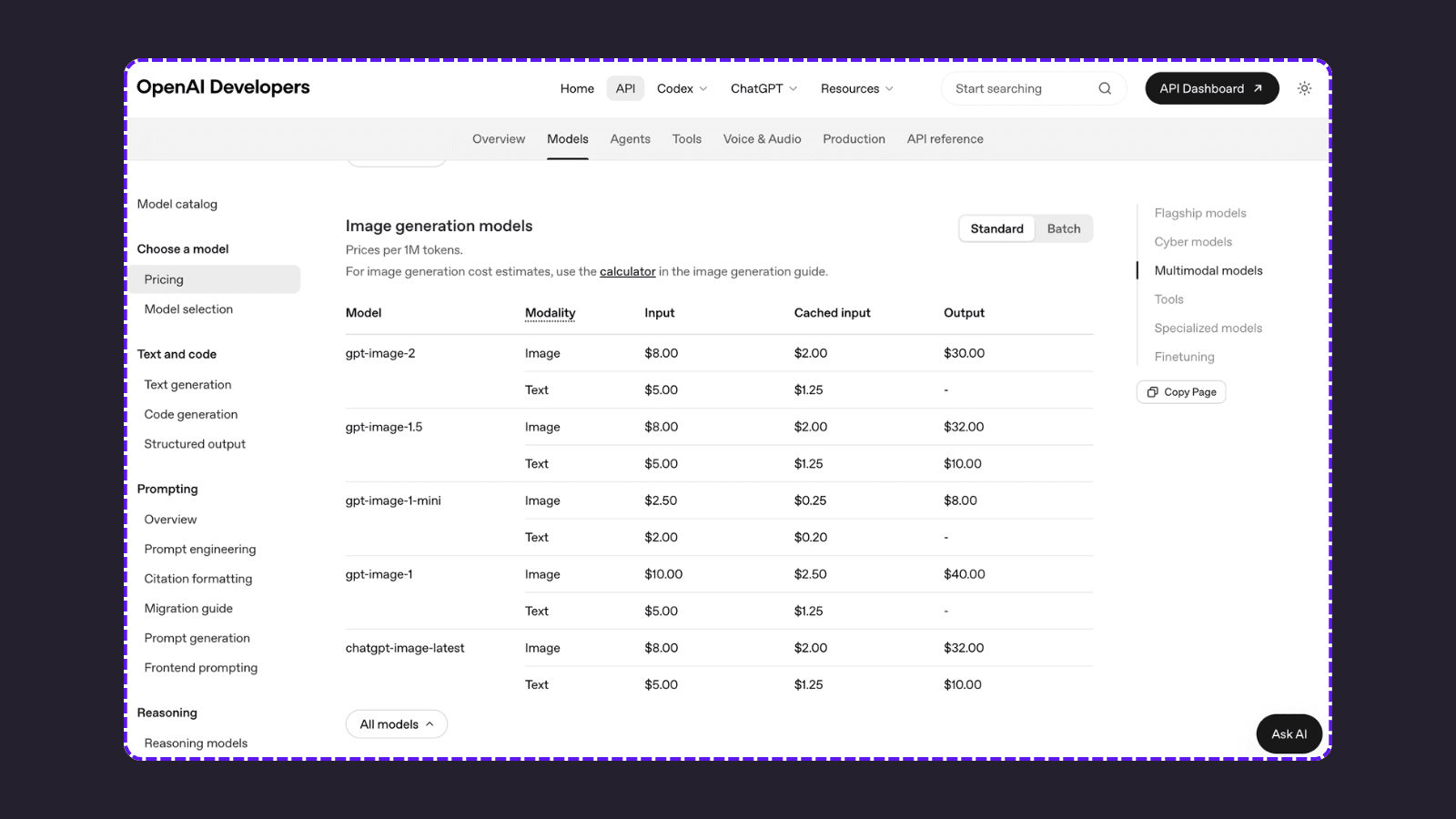Switch to the Production tab

tap(854, 139)
